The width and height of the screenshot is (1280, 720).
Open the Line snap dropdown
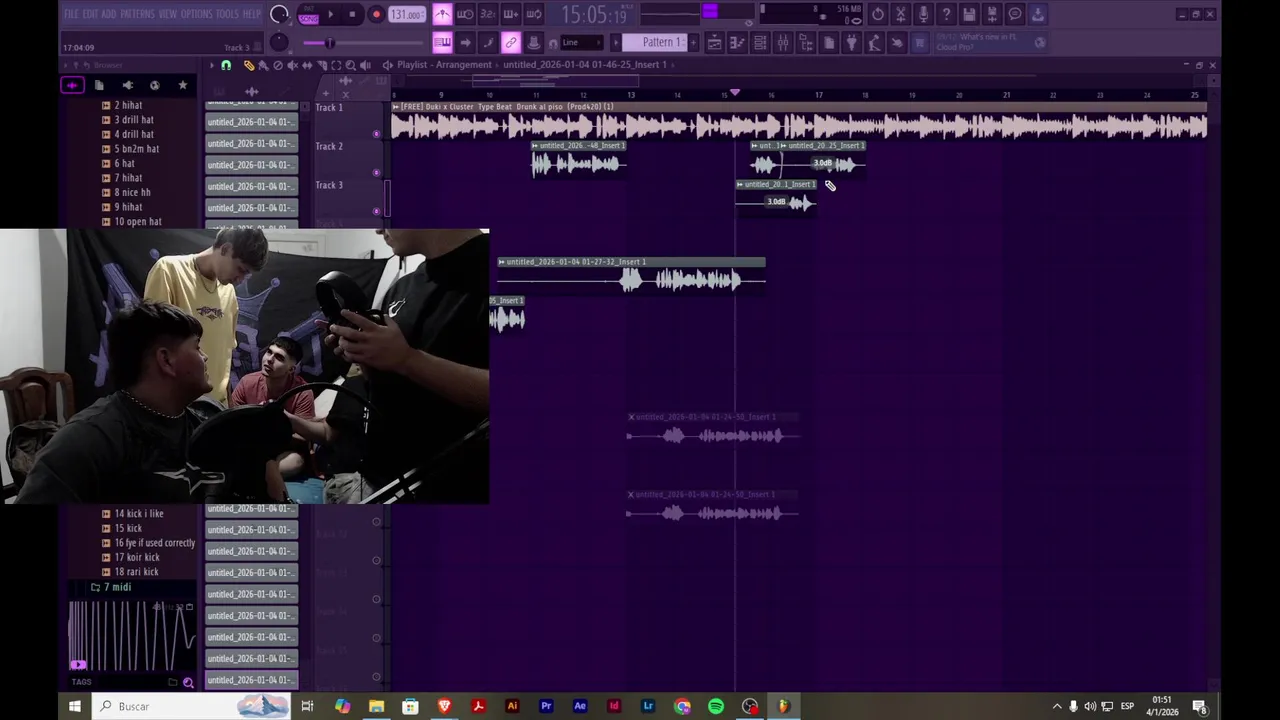coord(581,42)
